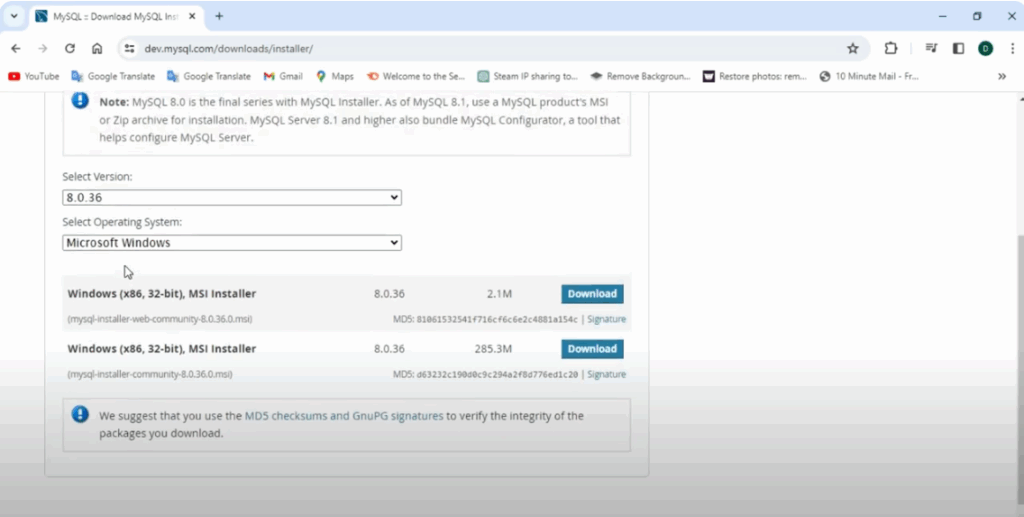Click the info icon beside checksum suggestion
1024x517 pixels.
click(80, 414)
